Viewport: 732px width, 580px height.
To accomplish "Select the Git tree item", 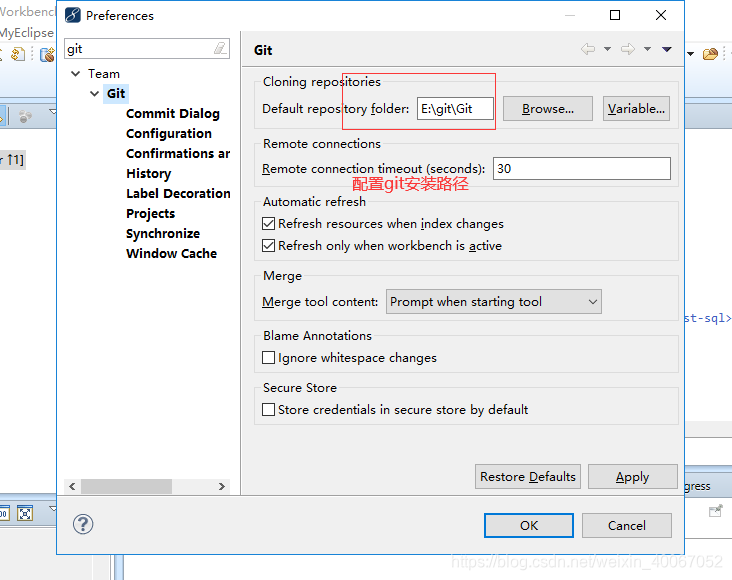I will pyautogui.click(x=116, y=93).
